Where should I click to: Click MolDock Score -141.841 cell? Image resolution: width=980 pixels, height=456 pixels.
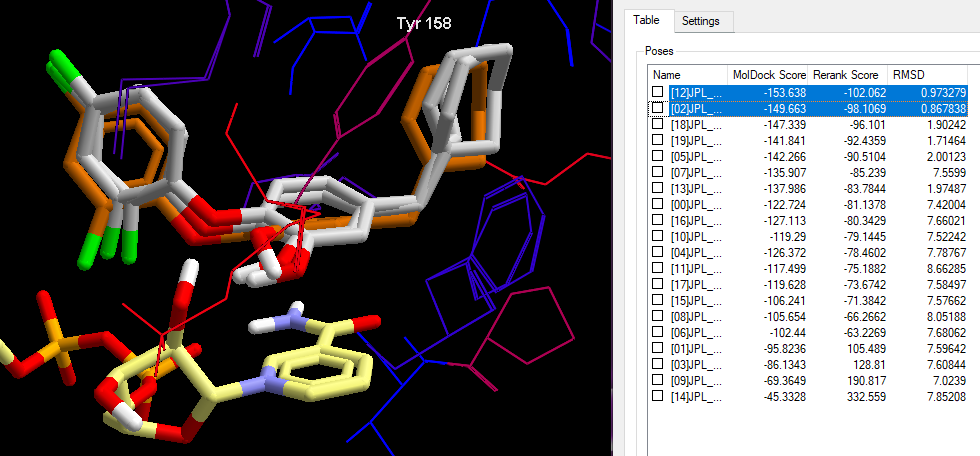[x=785, y=141]
